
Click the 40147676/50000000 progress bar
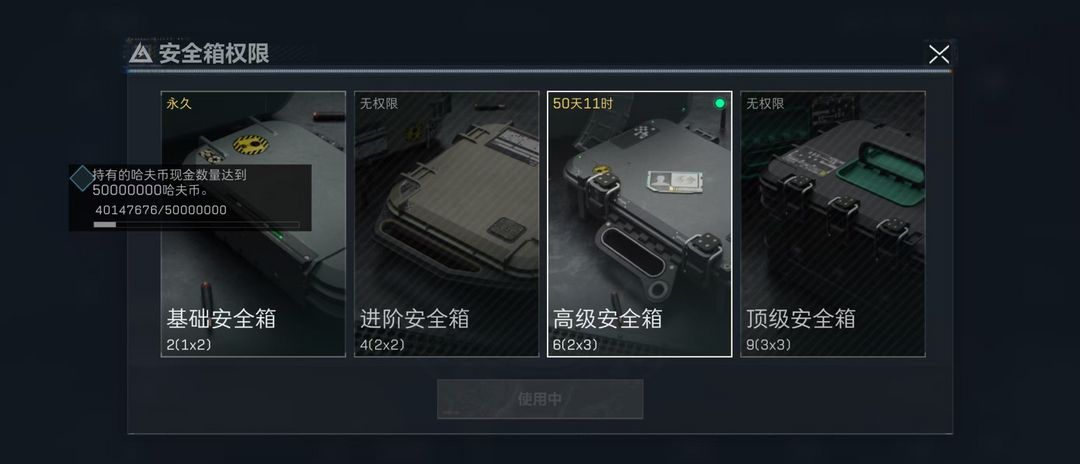point(196,224)
